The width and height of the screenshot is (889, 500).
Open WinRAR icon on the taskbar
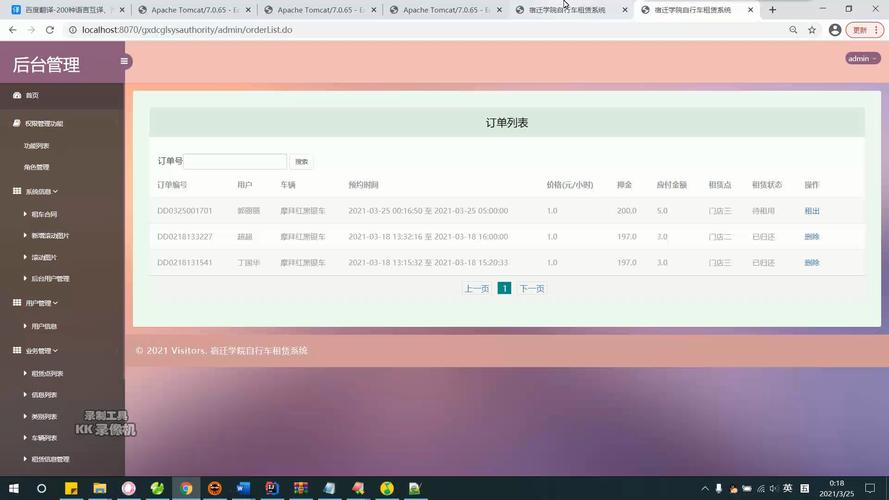click(300, 488)
